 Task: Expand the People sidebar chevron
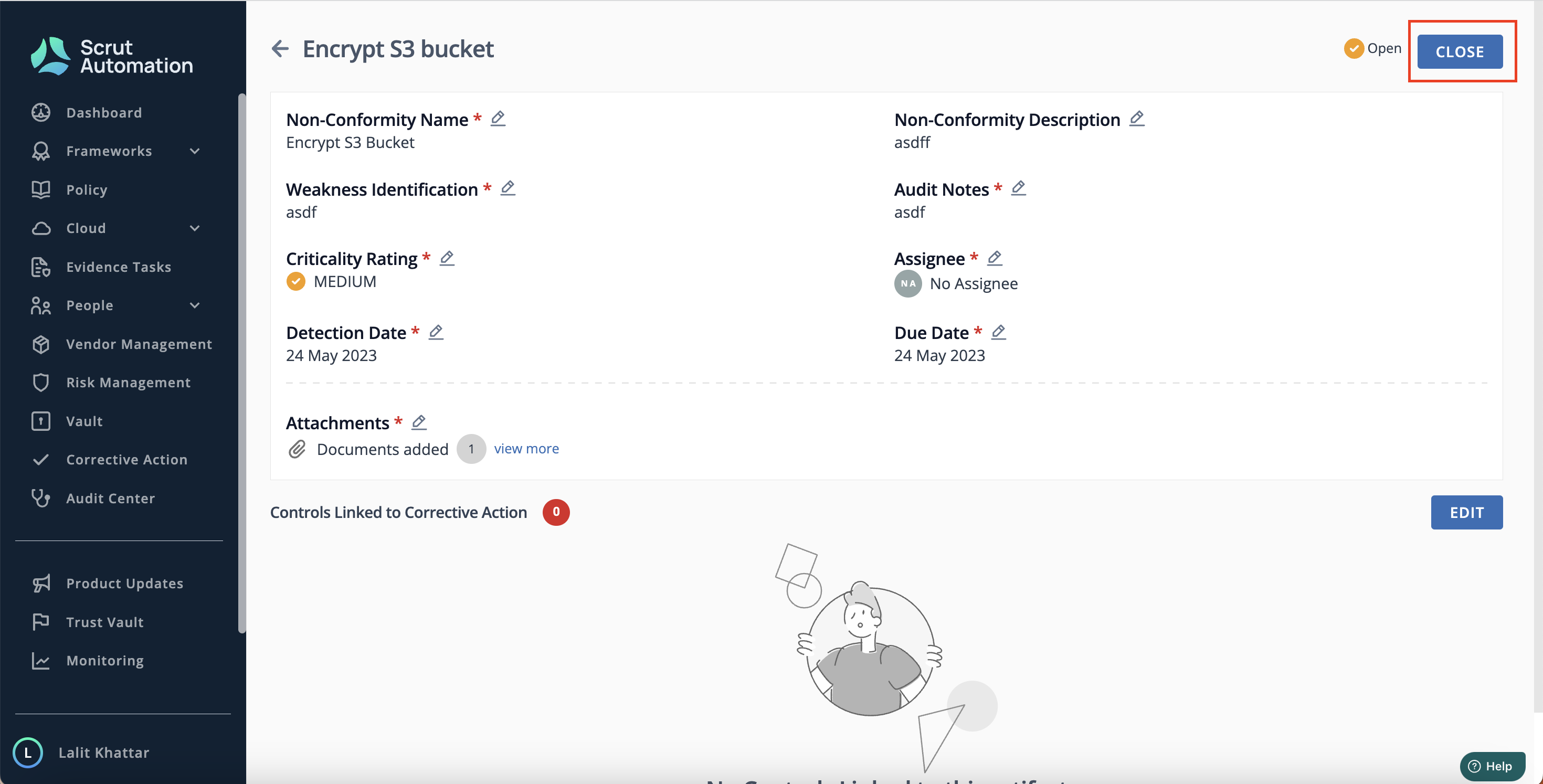pyautogui.click(x=195, y=305)
